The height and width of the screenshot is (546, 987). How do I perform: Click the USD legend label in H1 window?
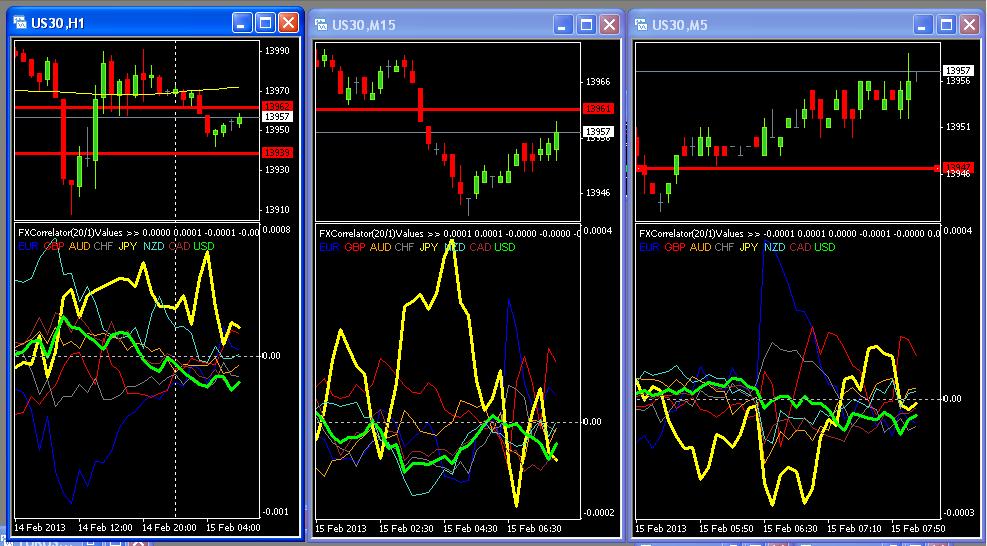pos(203,246)
